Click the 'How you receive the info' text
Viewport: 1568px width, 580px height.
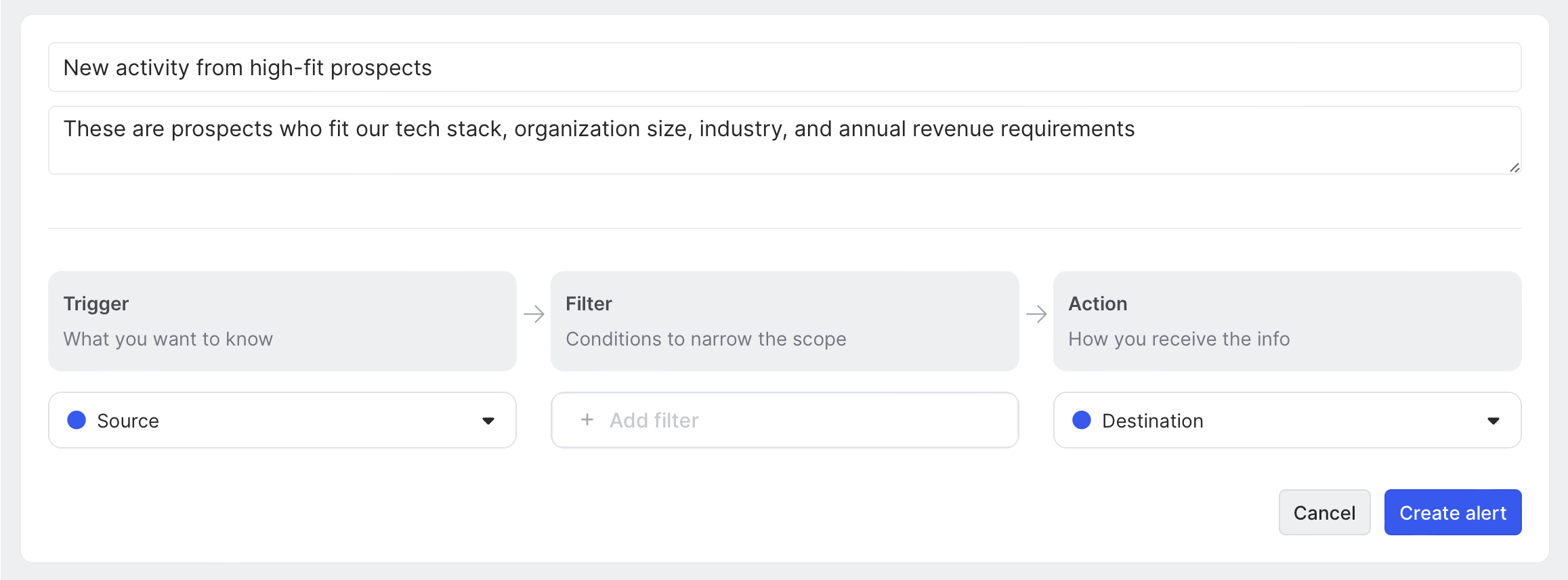1179,339
